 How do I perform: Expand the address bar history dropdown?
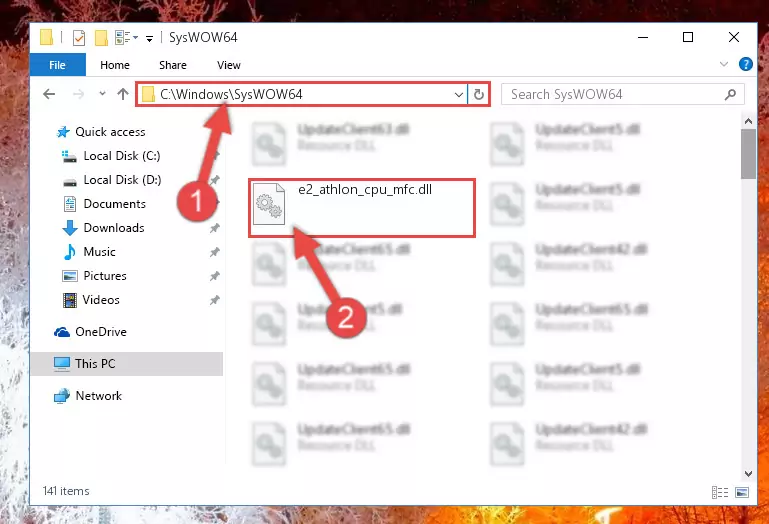459,94
